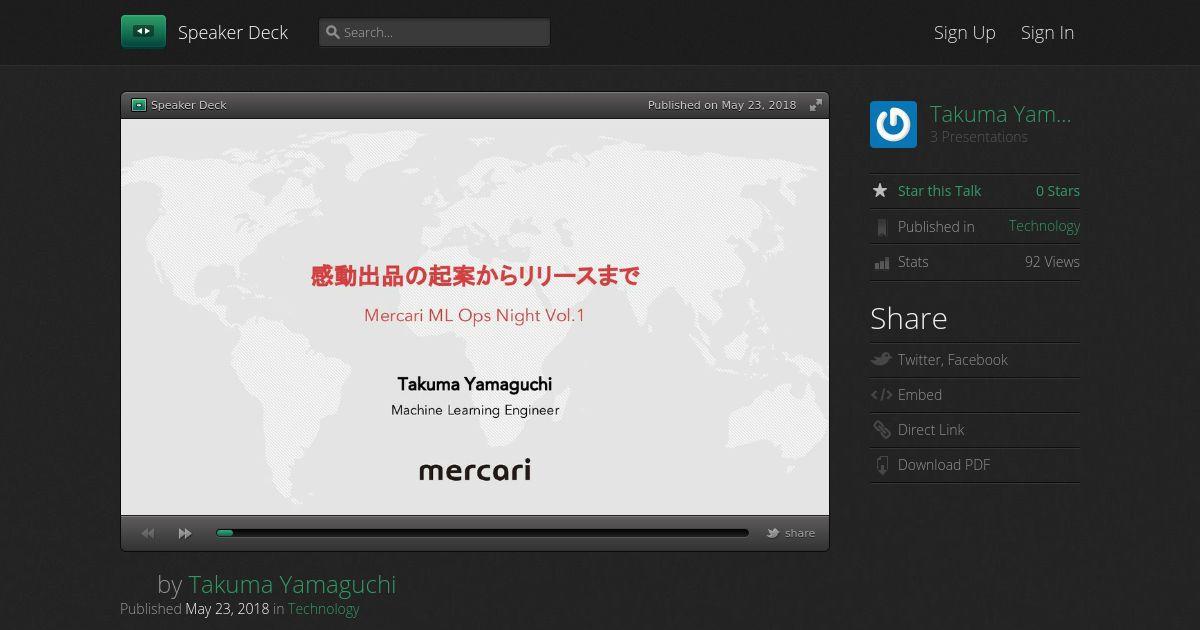Click 'Published on May 23, 2018' header text

(722, 105)
